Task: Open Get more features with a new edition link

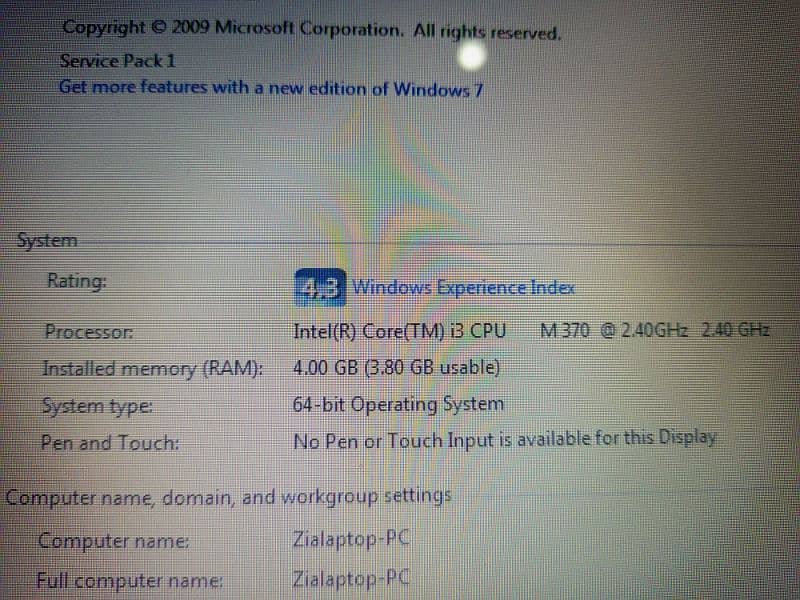Action: (x=271, y=88)
